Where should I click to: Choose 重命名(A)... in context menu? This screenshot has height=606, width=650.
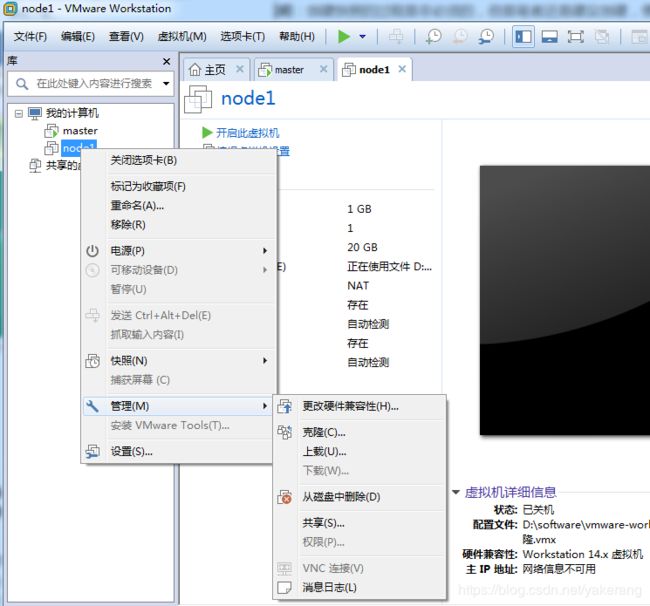(179, 206)
